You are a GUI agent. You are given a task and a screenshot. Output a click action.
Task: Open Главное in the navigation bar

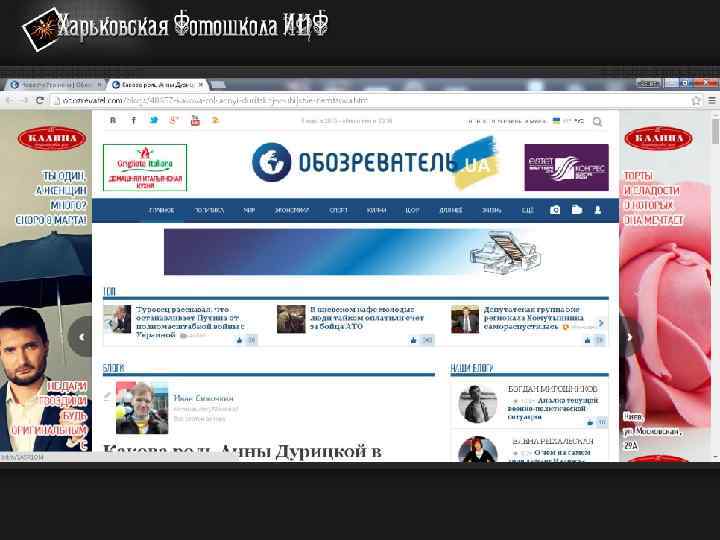pos(162,210)
